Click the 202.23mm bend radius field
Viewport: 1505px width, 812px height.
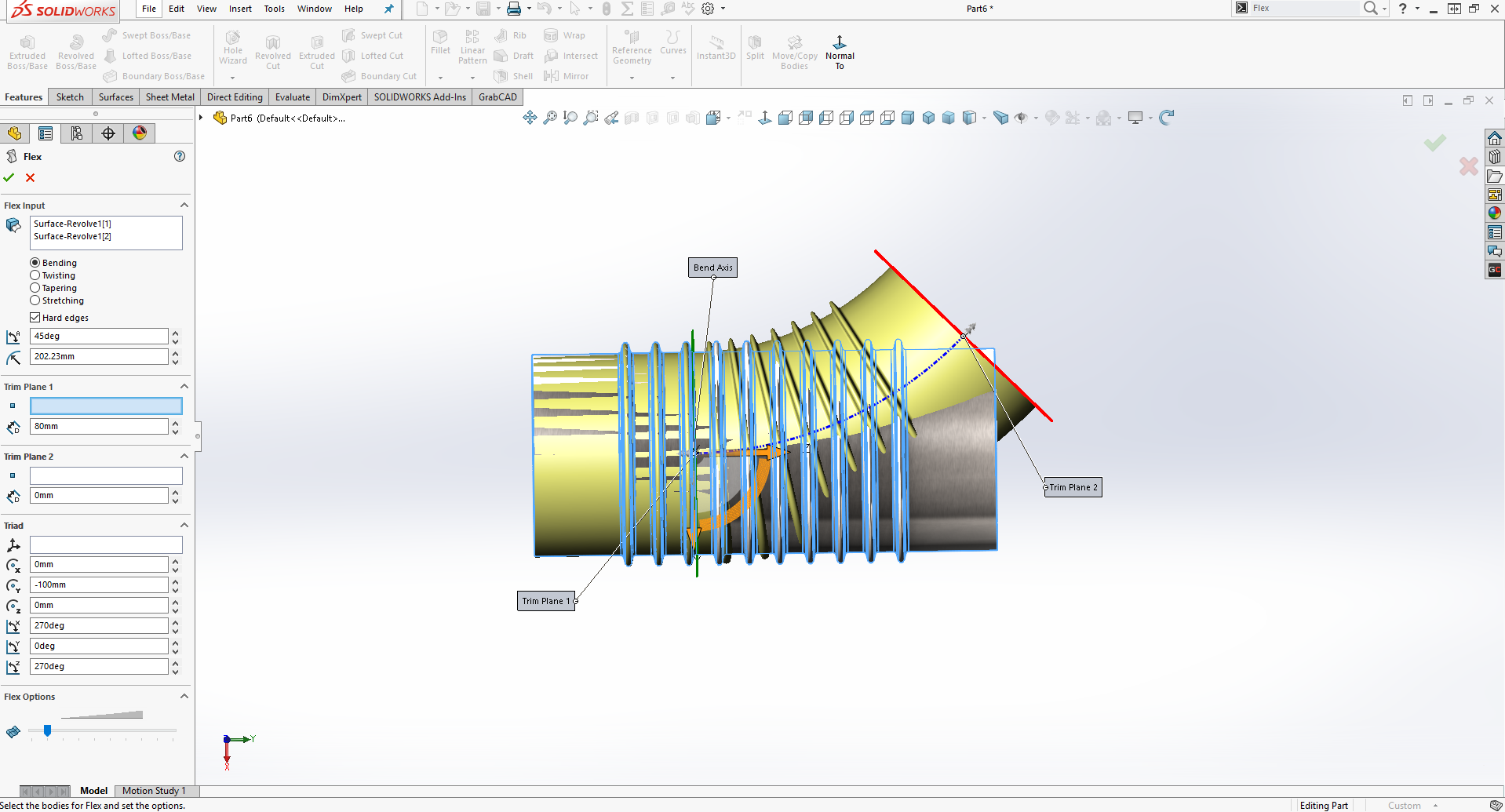tap(99, 356)
